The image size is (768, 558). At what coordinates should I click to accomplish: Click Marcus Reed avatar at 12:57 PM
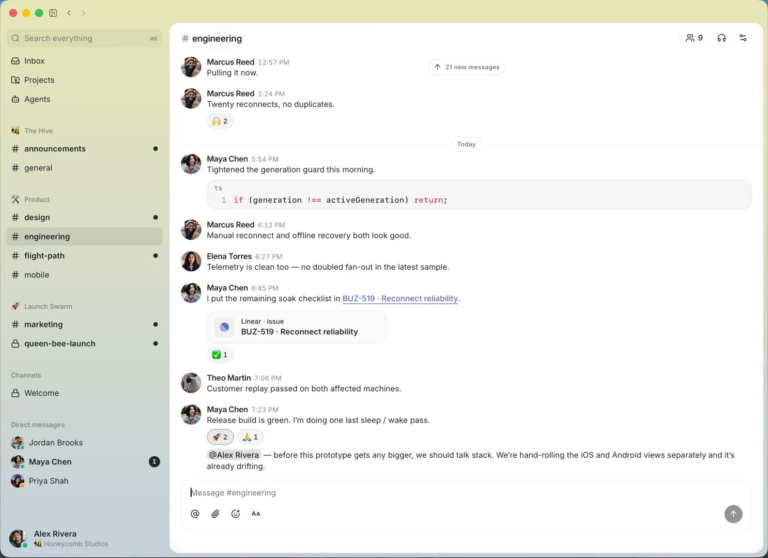(x=191, y=67)
